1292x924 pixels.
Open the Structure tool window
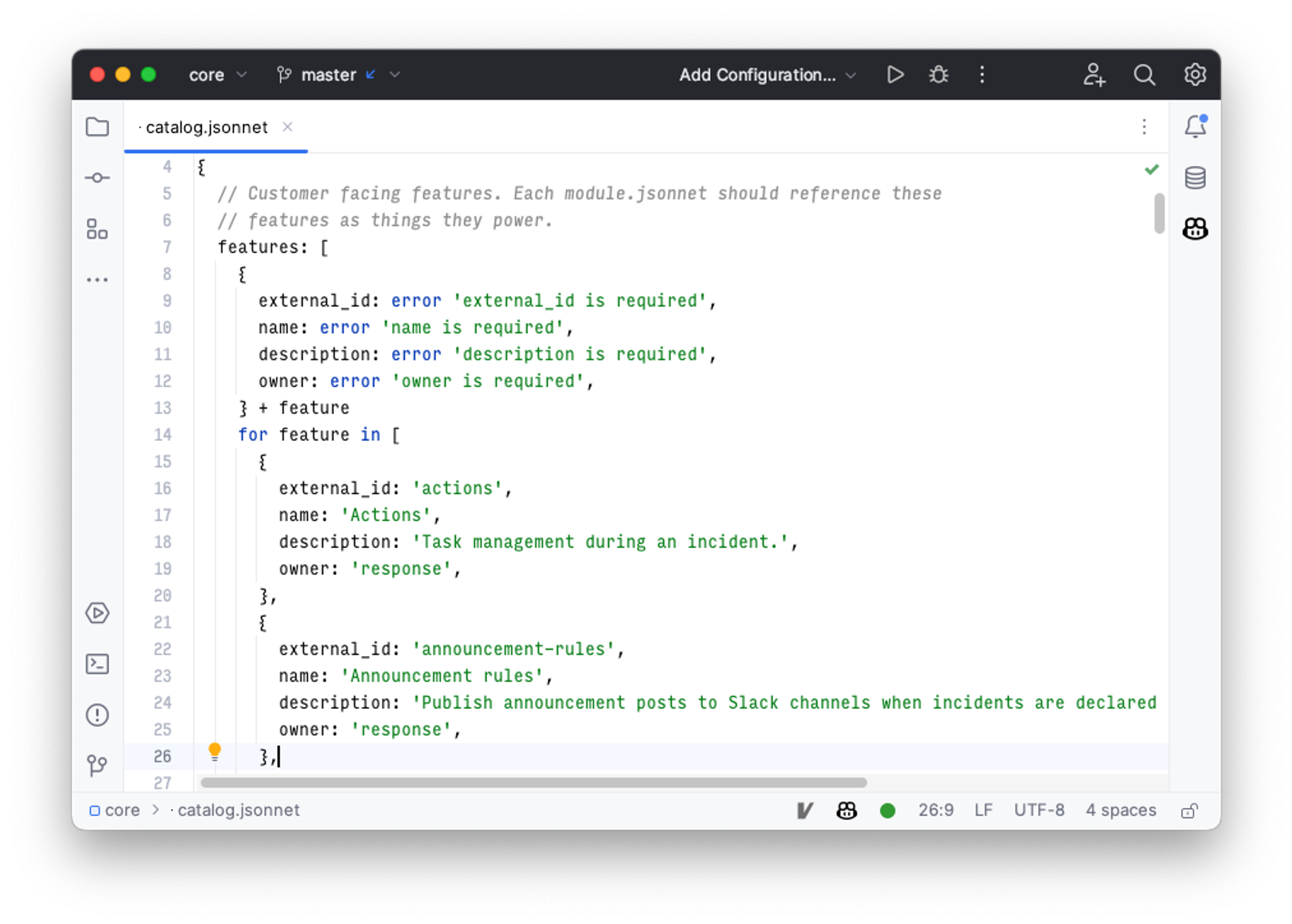(97, 229)
